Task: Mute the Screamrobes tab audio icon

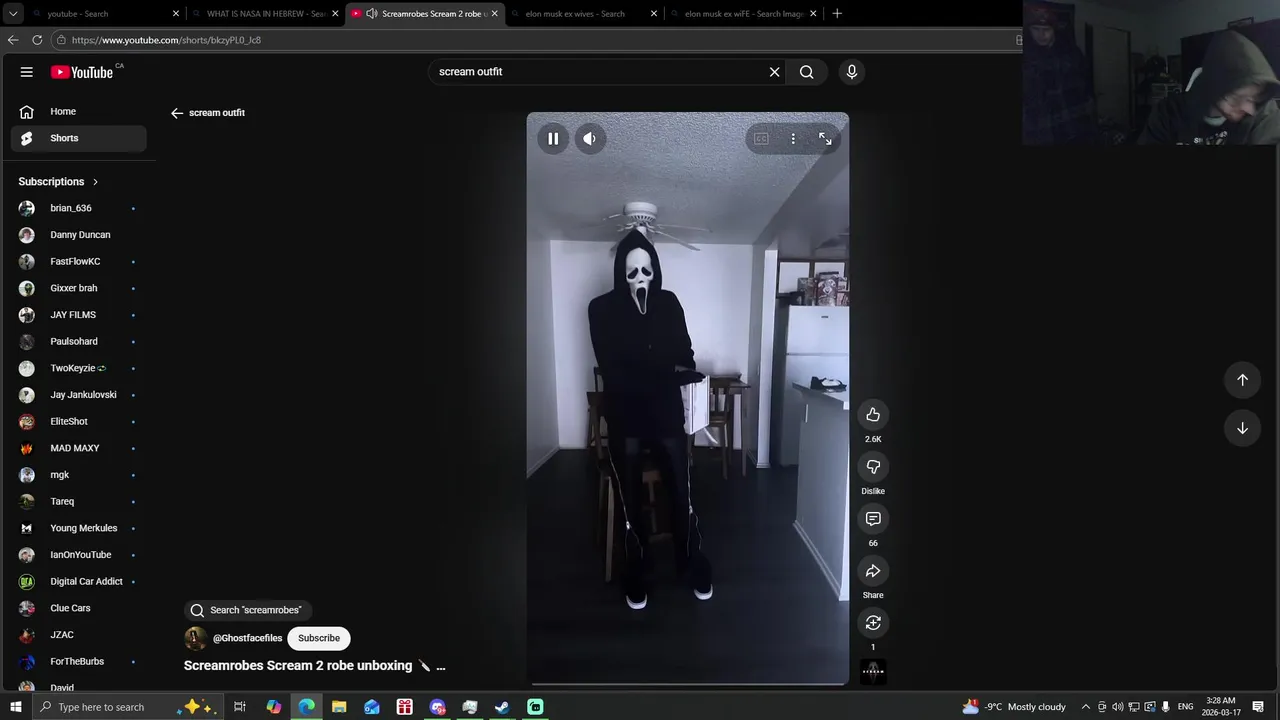Action: [x=372, y=14]
